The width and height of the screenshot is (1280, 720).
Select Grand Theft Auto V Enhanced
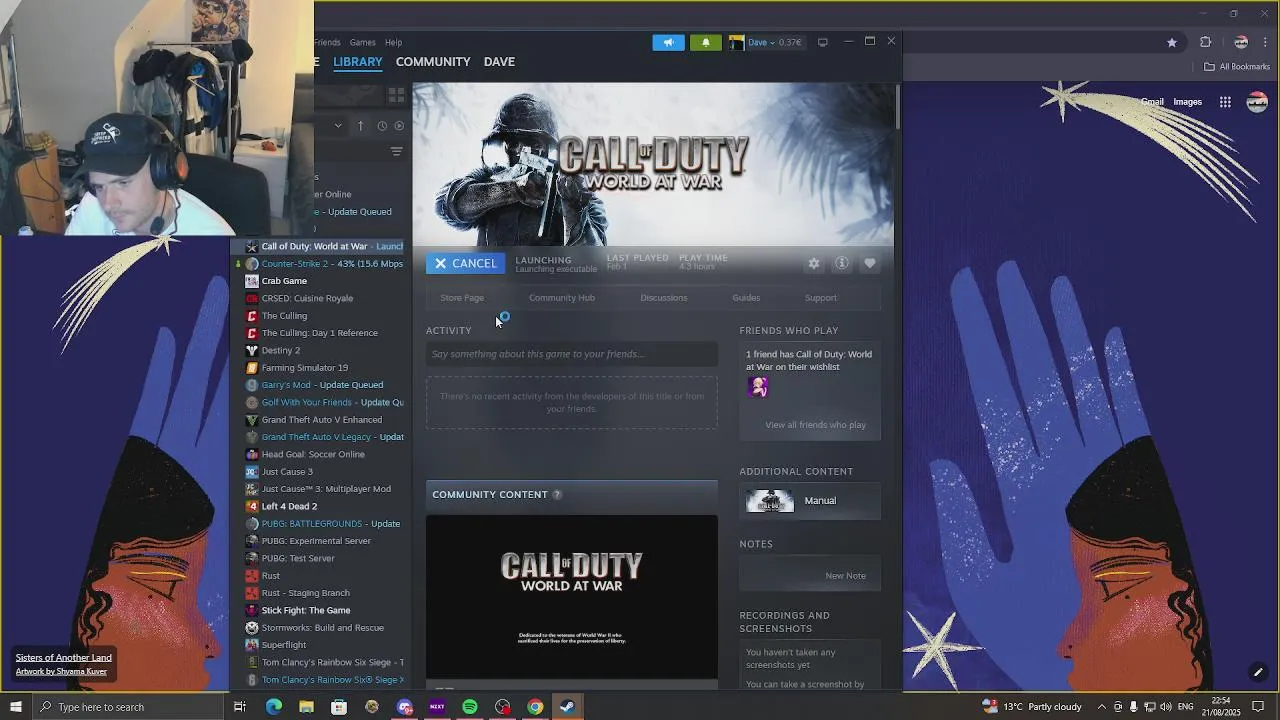coord(320,420)
